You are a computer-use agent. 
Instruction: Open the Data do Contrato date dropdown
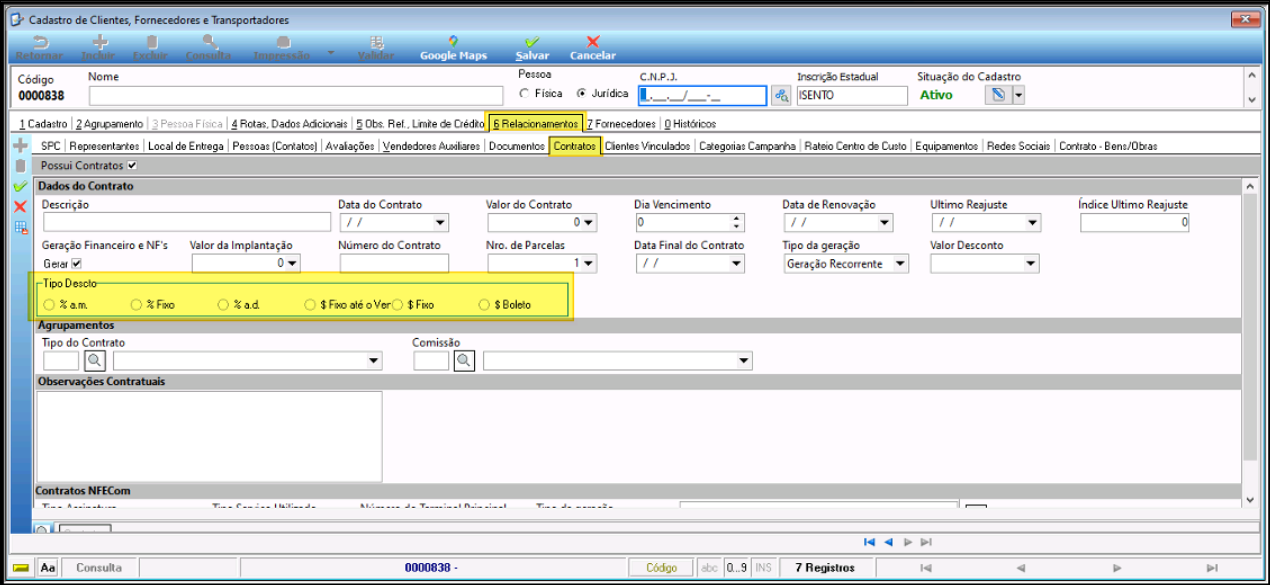point(440,223)
